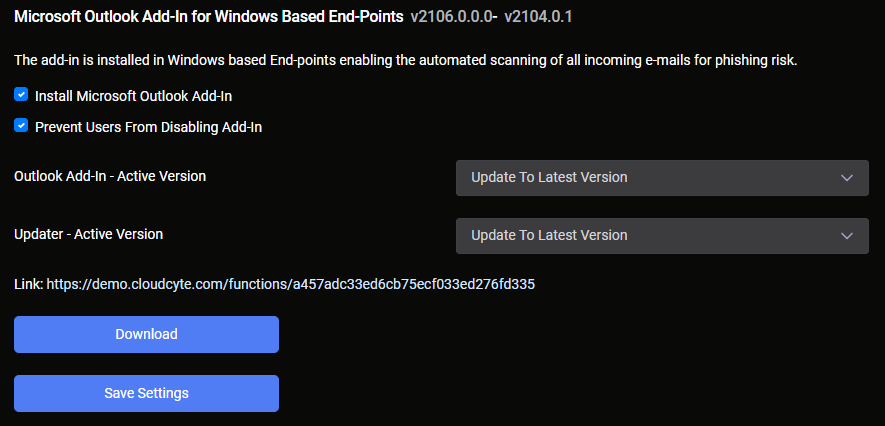This screenshot has width=885, height=426.
Task: Click the 'Outlook Add-In - Active Version' label
Action: 110,175
